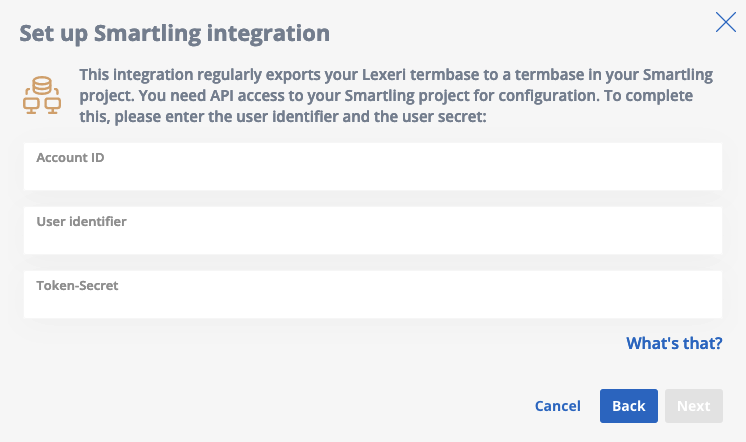The image size is (746, 442).
Task: Click the "Token-Secret" field label
Action: pyautogui.click(x=77, y=285)
